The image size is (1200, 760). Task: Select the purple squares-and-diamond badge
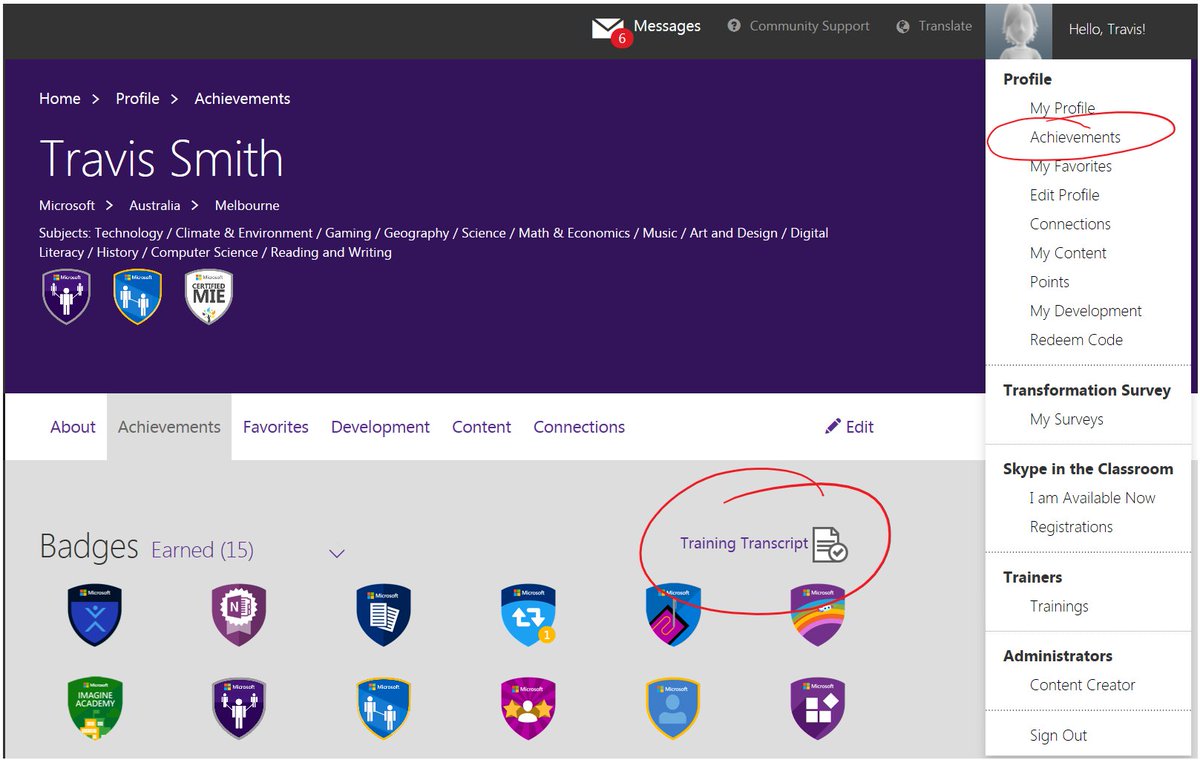click(818, 709)
